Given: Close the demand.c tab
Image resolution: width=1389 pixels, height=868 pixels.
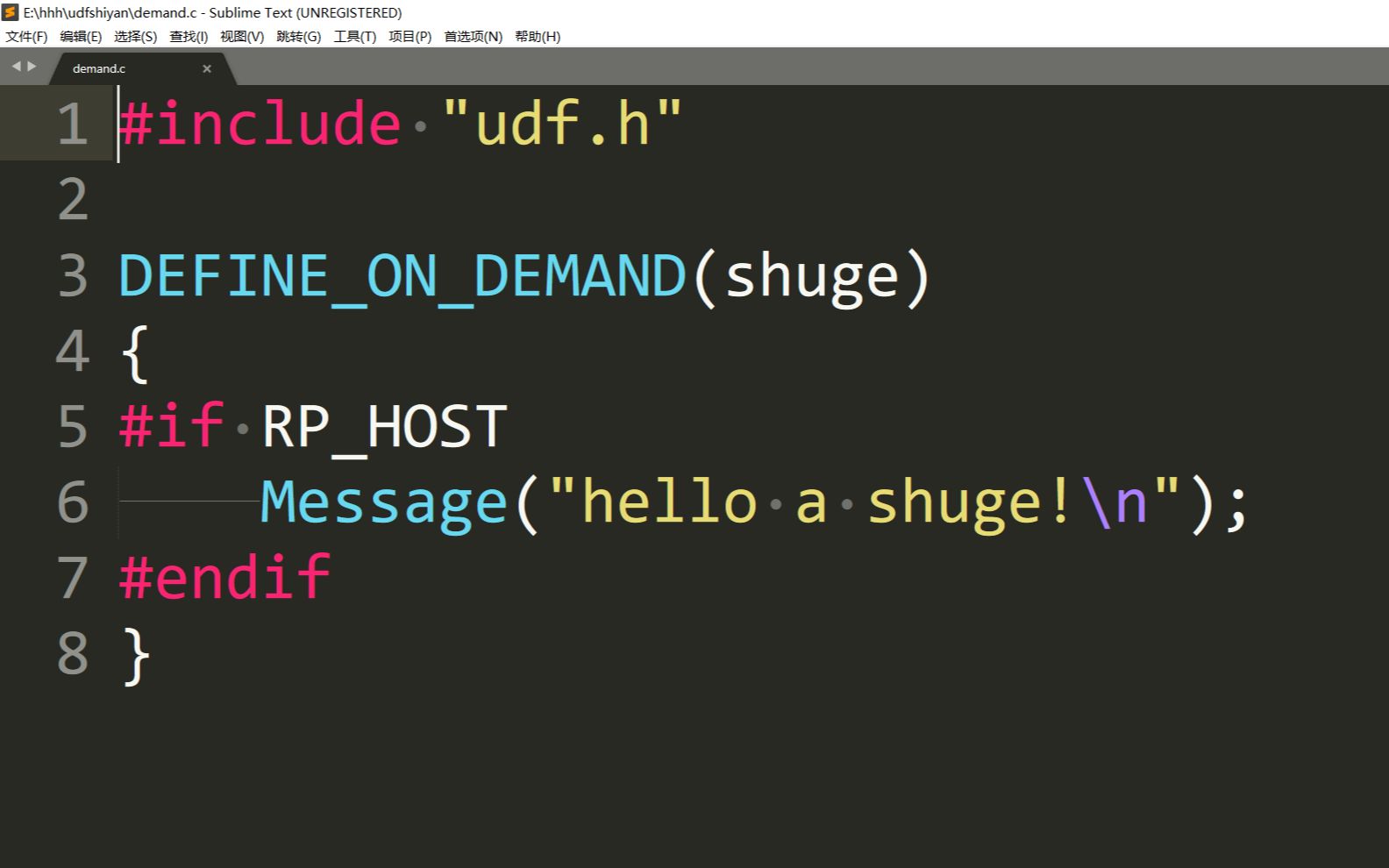Looking at the screenshot, I should tap(207, 68).
